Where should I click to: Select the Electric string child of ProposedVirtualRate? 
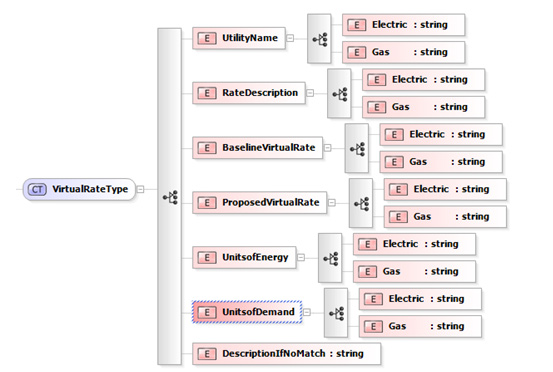[445, 189]
